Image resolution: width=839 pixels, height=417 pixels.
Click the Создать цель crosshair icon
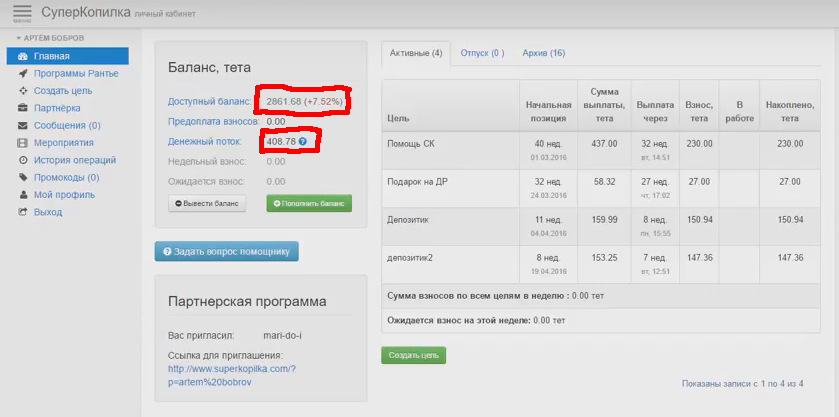[23, 91]
